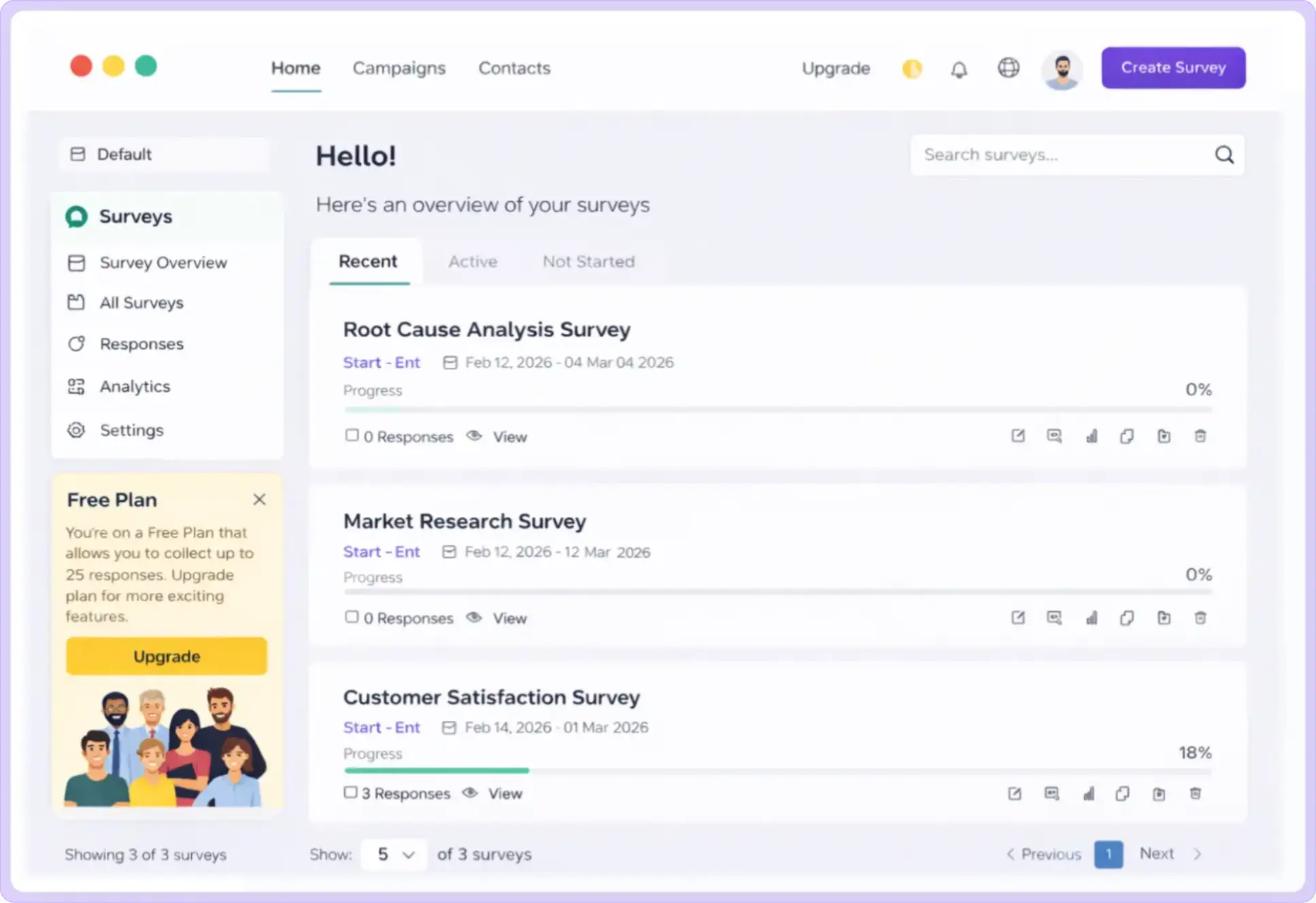Duplicate the Root Cause Analysis Survey

click(1127, 436)
